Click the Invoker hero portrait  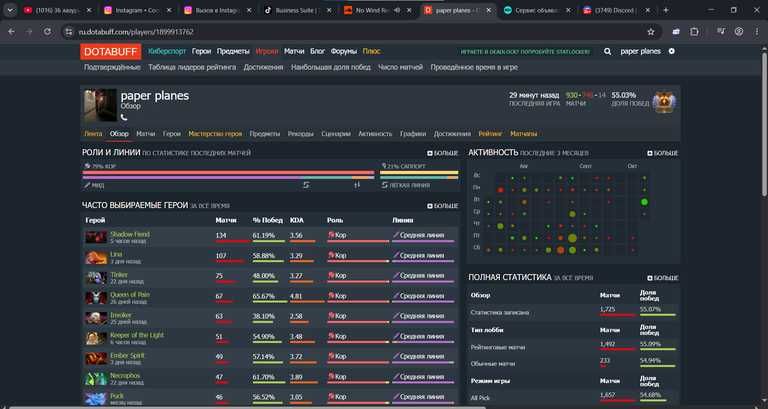click(x=96, y=318)
